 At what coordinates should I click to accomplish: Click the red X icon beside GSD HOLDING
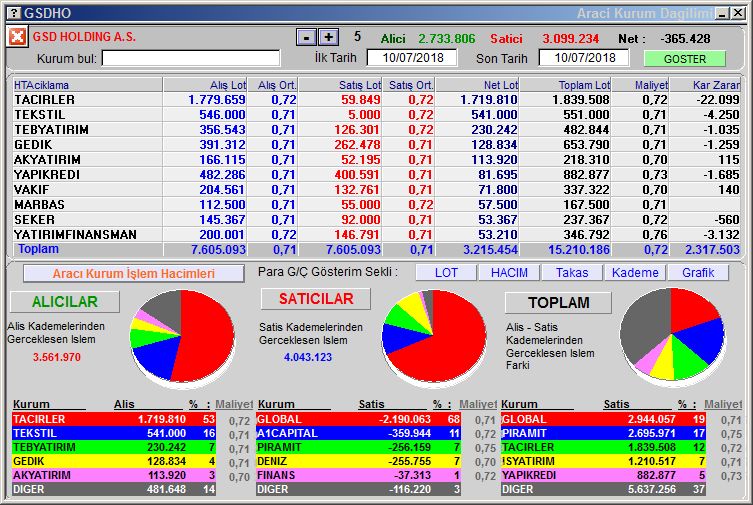tap(17, 36)
